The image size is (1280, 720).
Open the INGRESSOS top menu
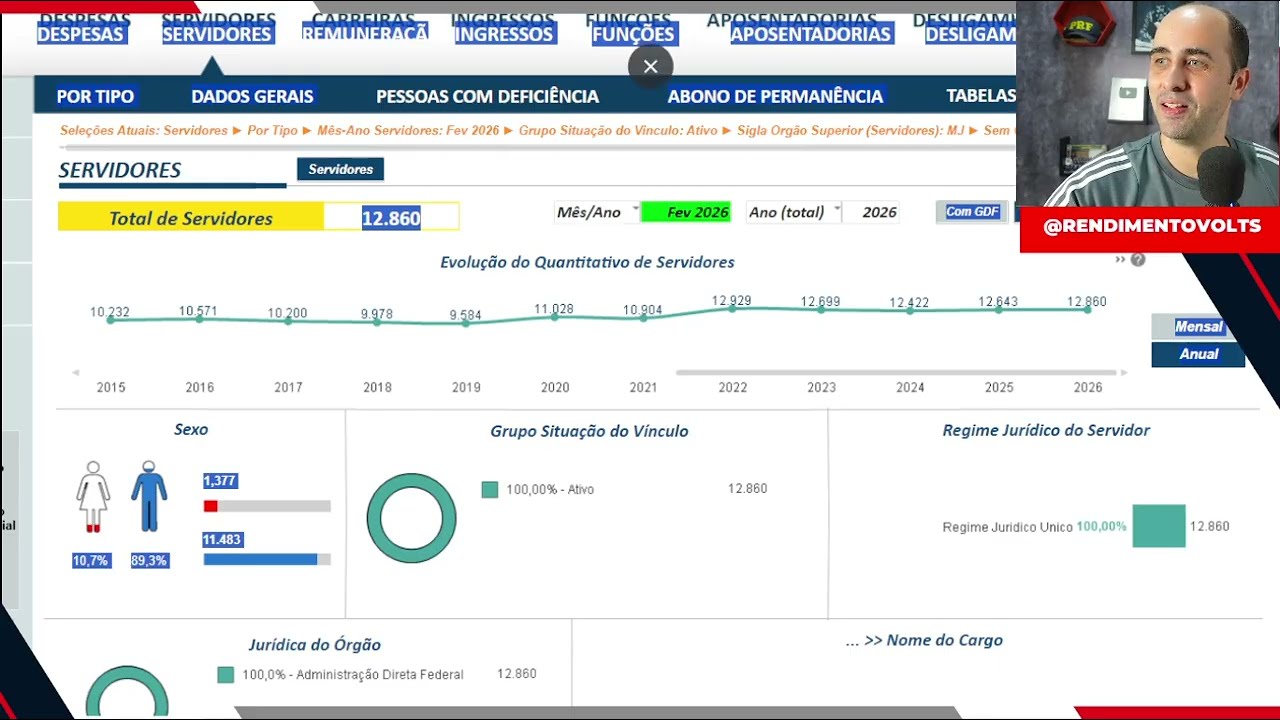click(504, 34)
